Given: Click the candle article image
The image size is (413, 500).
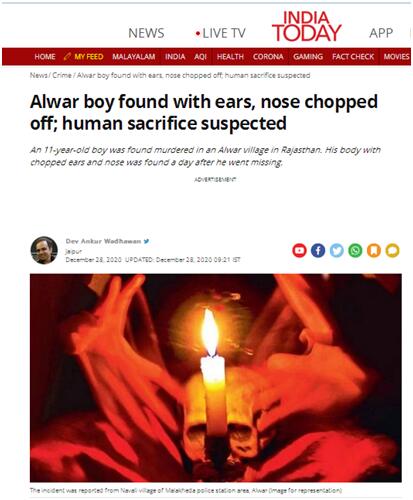Looking at the screenshot, I should pyautogui.click(x=216, y=378).
